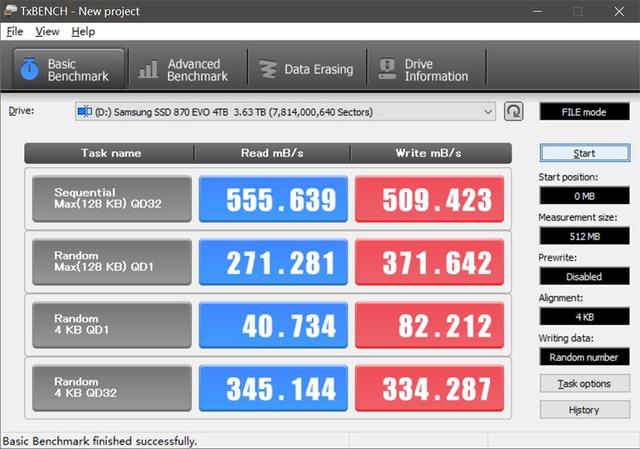This screenshot has width=640, height=449.
Task: Click the drive icon in the Drive combo box
Action: [x=84, y=111]
